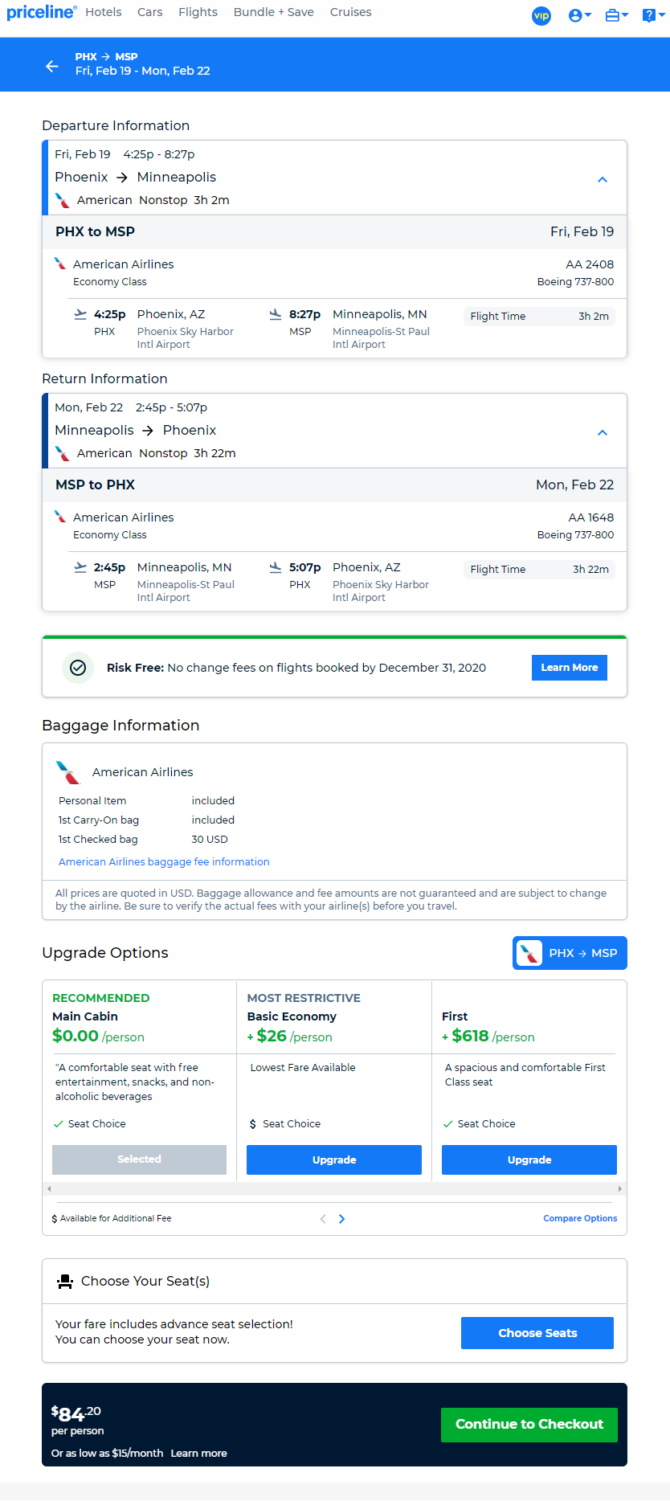Click the seat icon next to Choose Your Seat(s)

point(65,1281)
